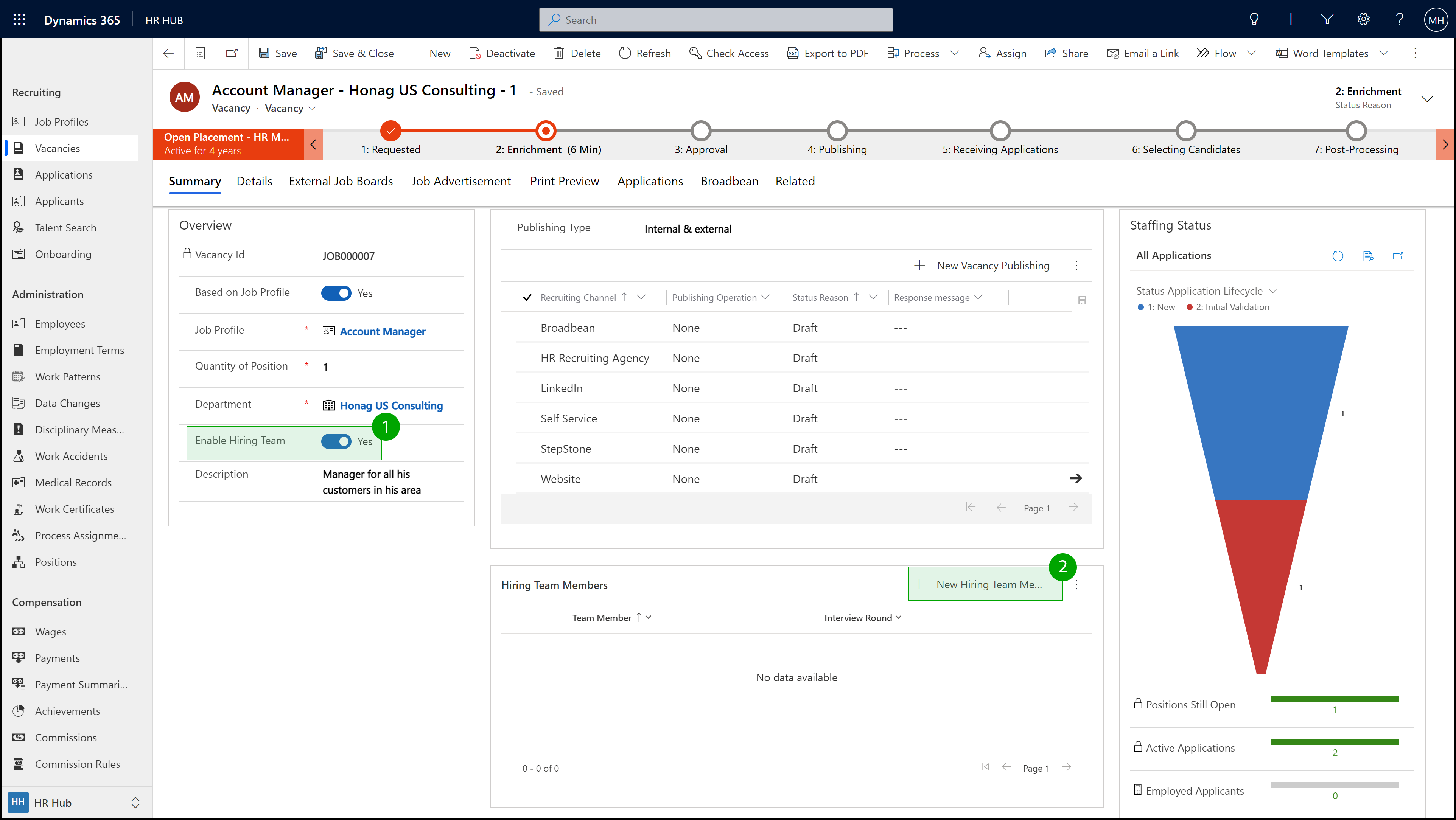Switch to the Broadbean tab
This screenshot has height=820, width=1456.
click(x=730, y=182)
